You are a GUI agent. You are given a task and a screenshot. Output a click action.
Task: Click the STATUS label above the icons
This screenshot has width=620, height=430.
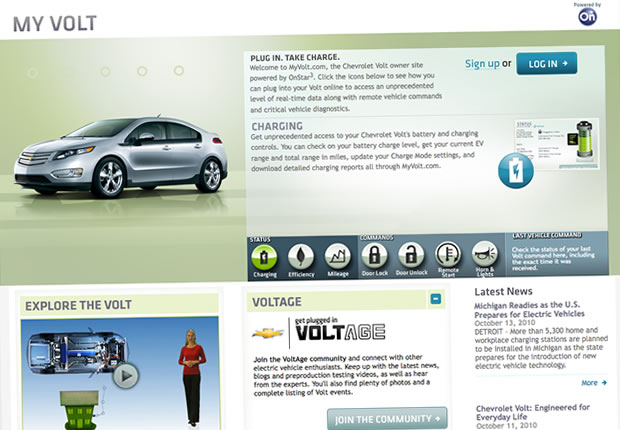pyautogui.click(x=260, y=240)
